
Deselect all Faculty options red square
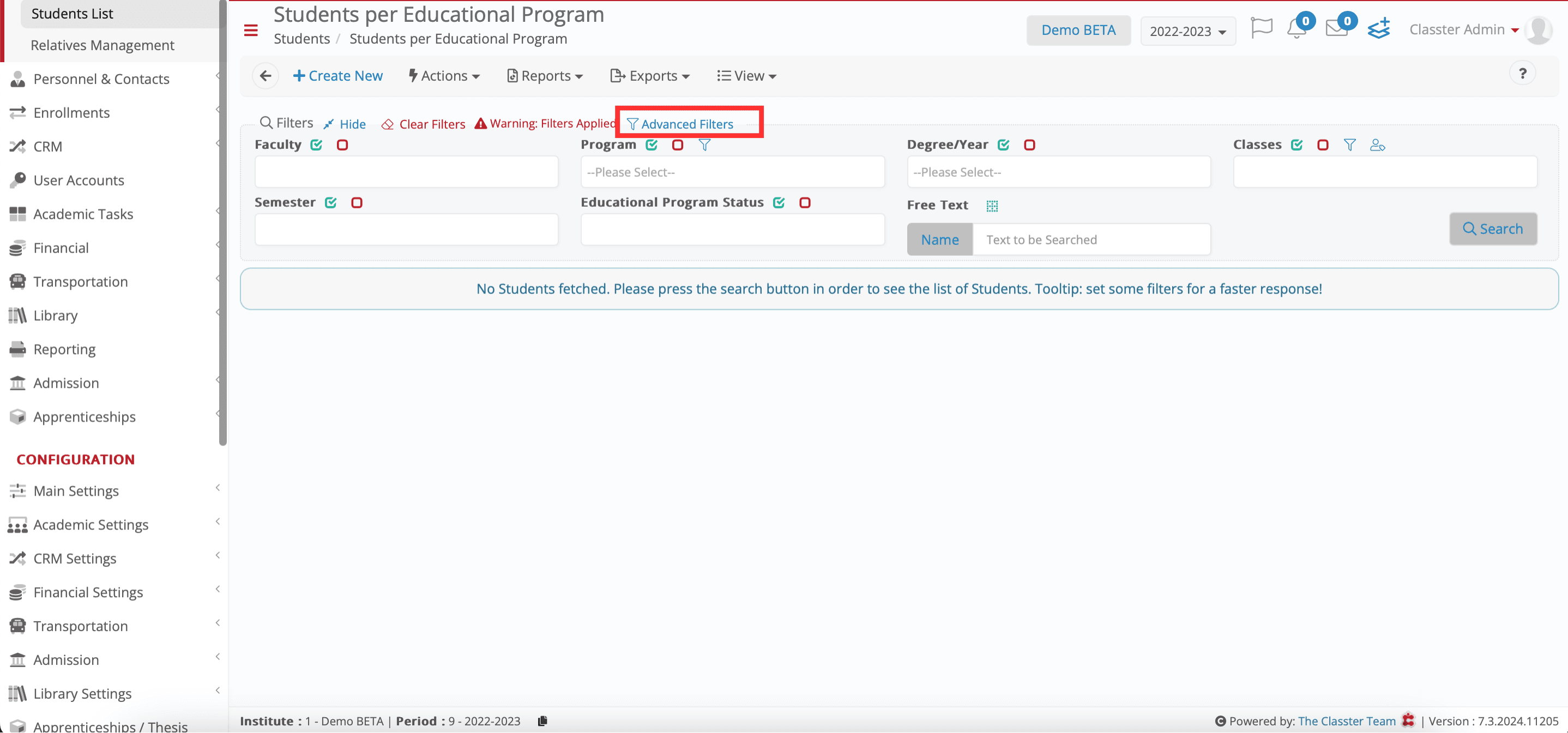point(342,145)
